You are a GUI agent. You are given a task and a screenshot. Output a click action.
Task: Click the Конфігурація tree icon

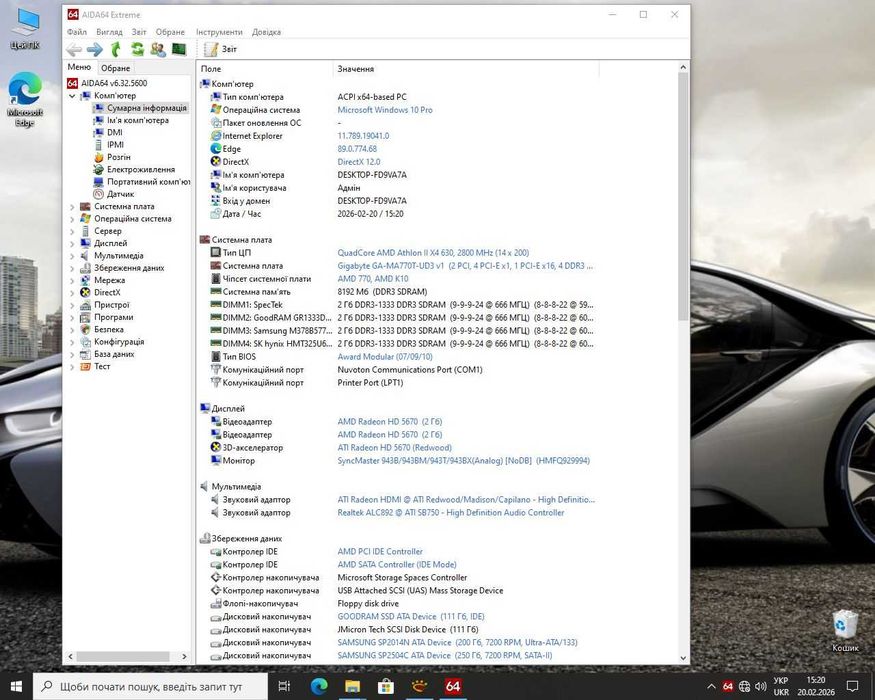pos(85,342)
